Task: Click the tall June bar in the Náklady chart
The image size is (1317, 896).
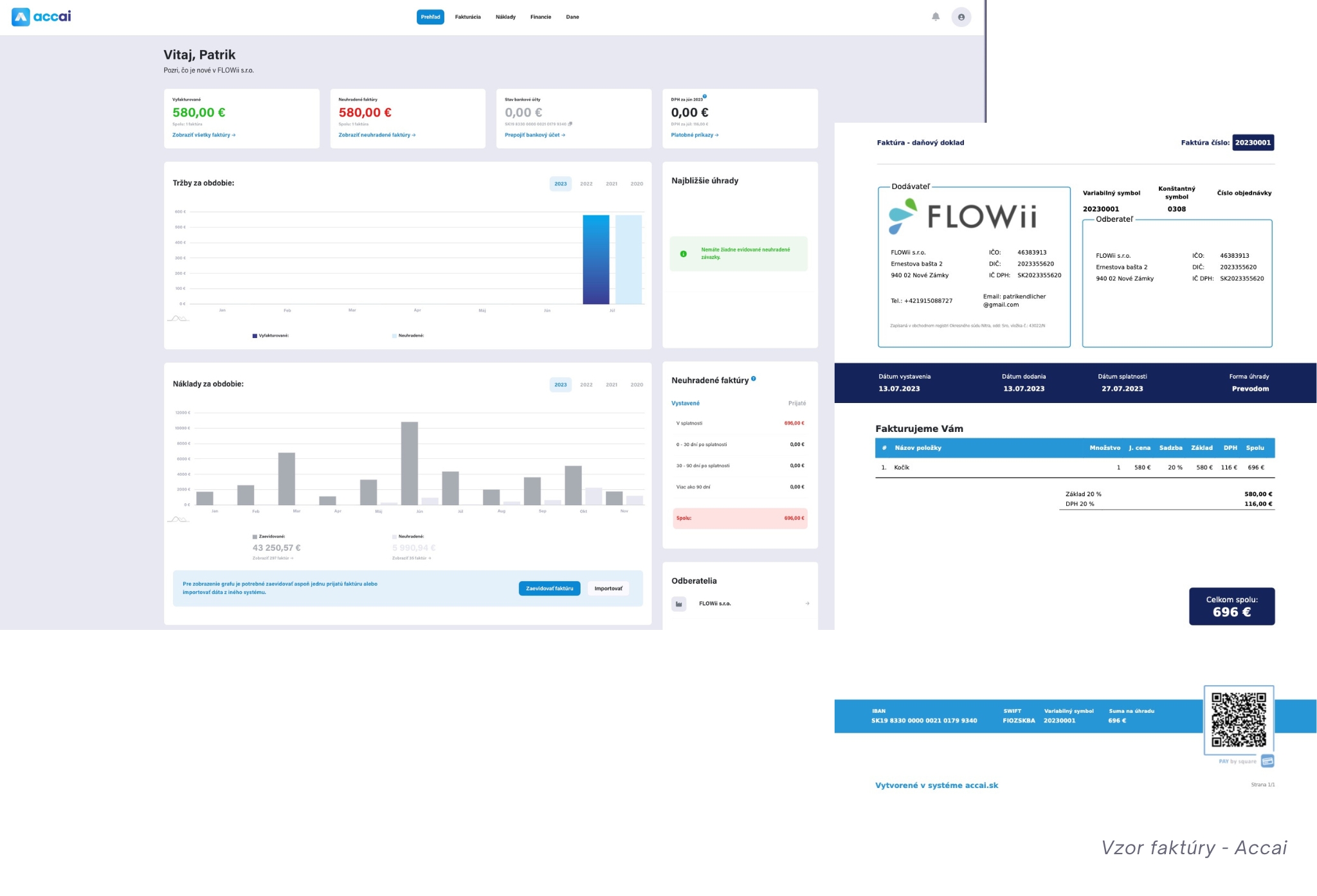Action: click(410, 463)
